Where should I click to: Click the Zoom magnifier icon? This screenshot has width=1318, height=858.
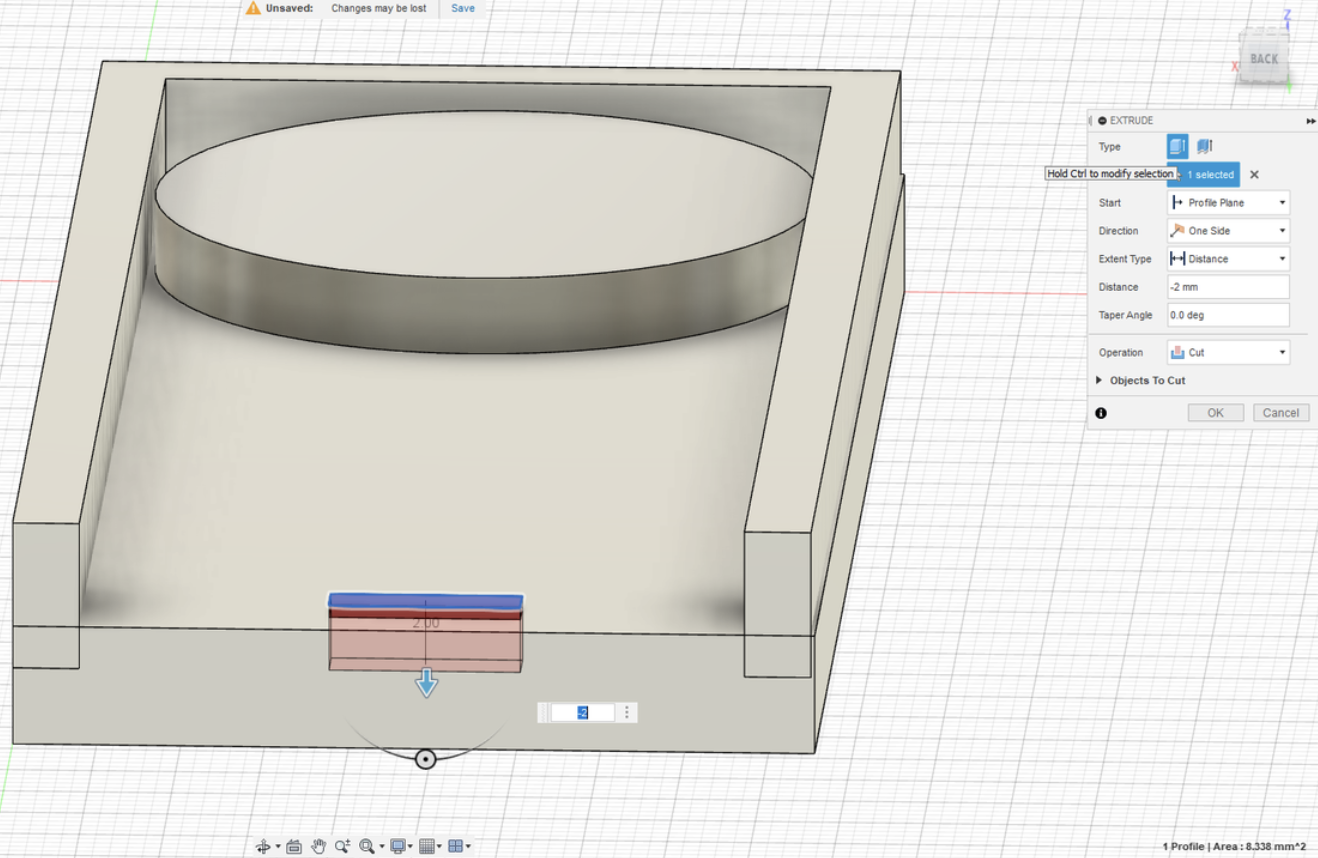343,845
